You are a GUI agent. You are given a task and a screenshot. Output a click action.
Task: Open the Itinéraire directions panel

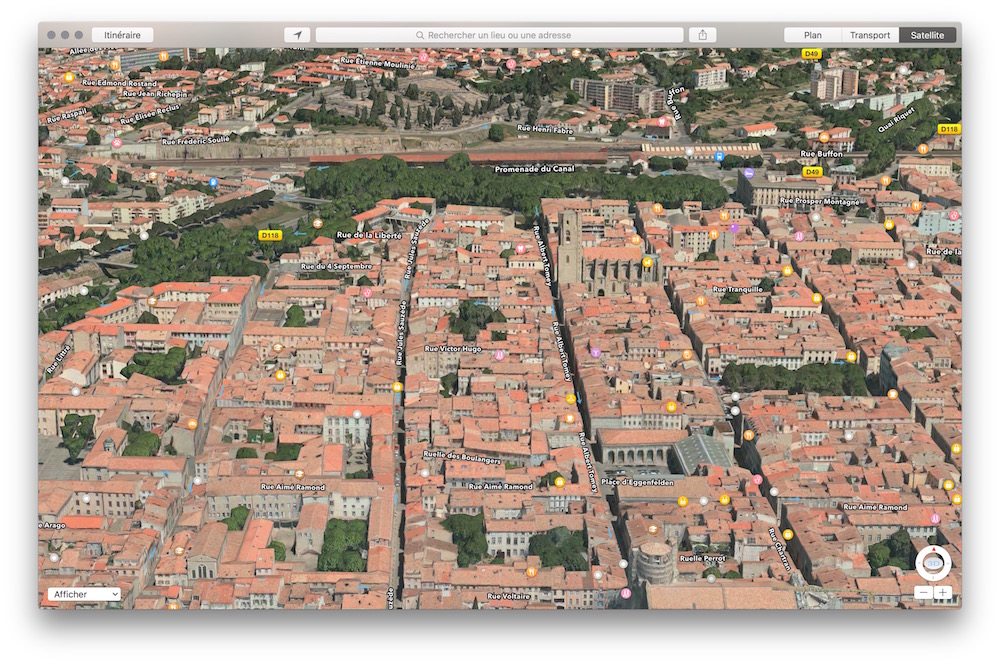[x=122, y=35]
